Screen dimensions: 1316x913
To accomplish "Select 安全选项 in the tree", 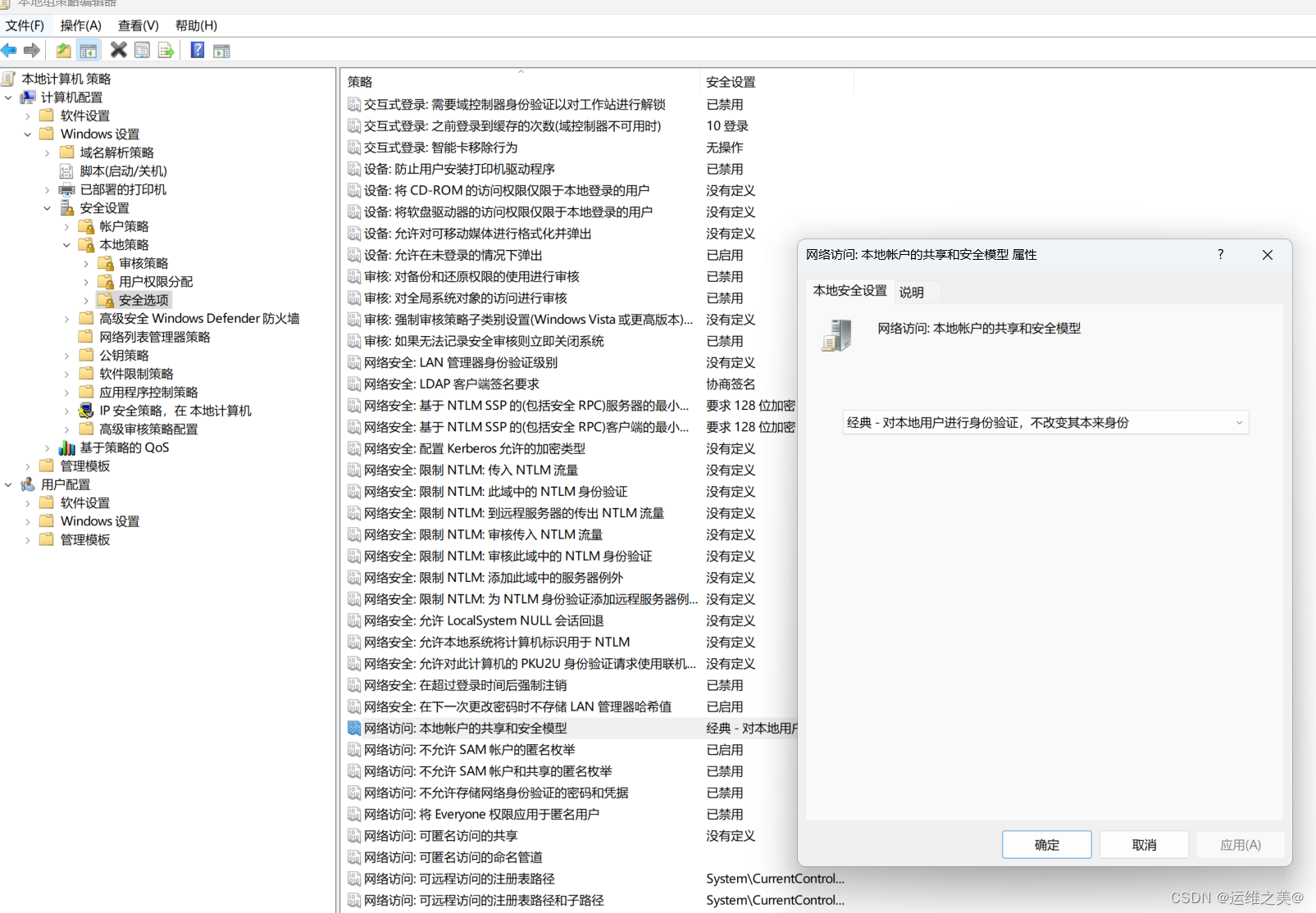I will click(143, 301).
